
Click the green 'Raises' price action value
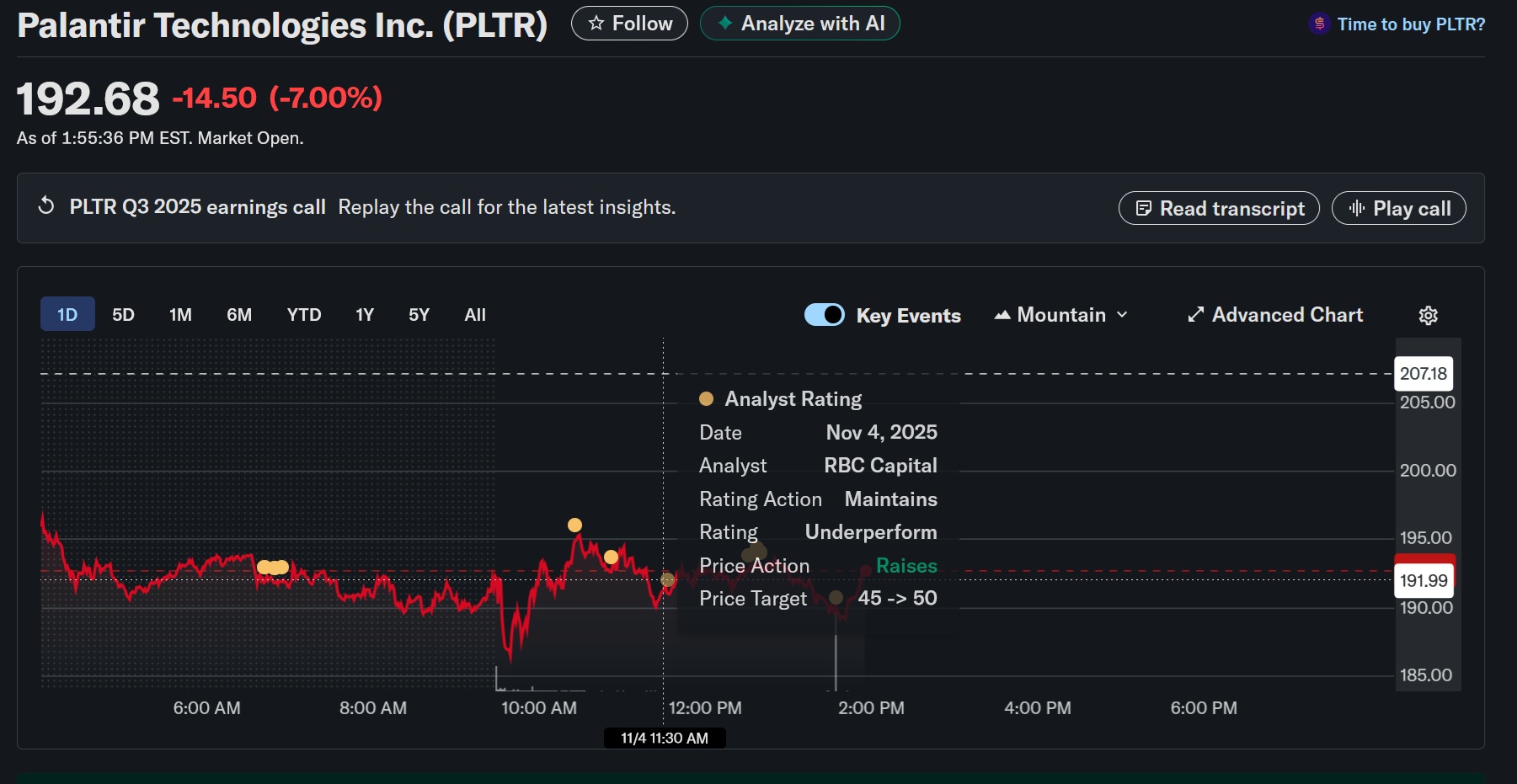(x=906, y=566)
